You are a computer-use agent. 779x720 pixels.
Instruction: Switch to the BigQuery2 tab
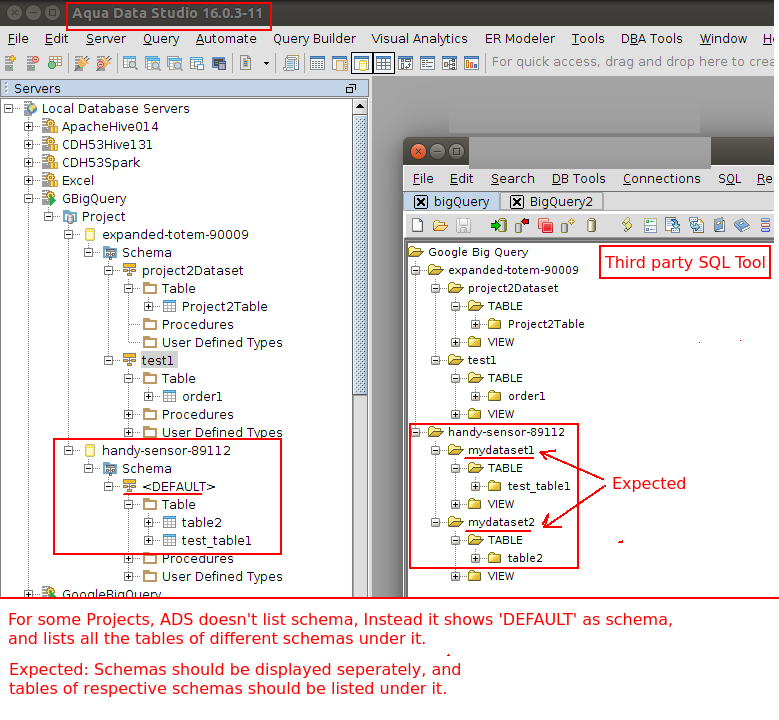(x=561, y=202)
